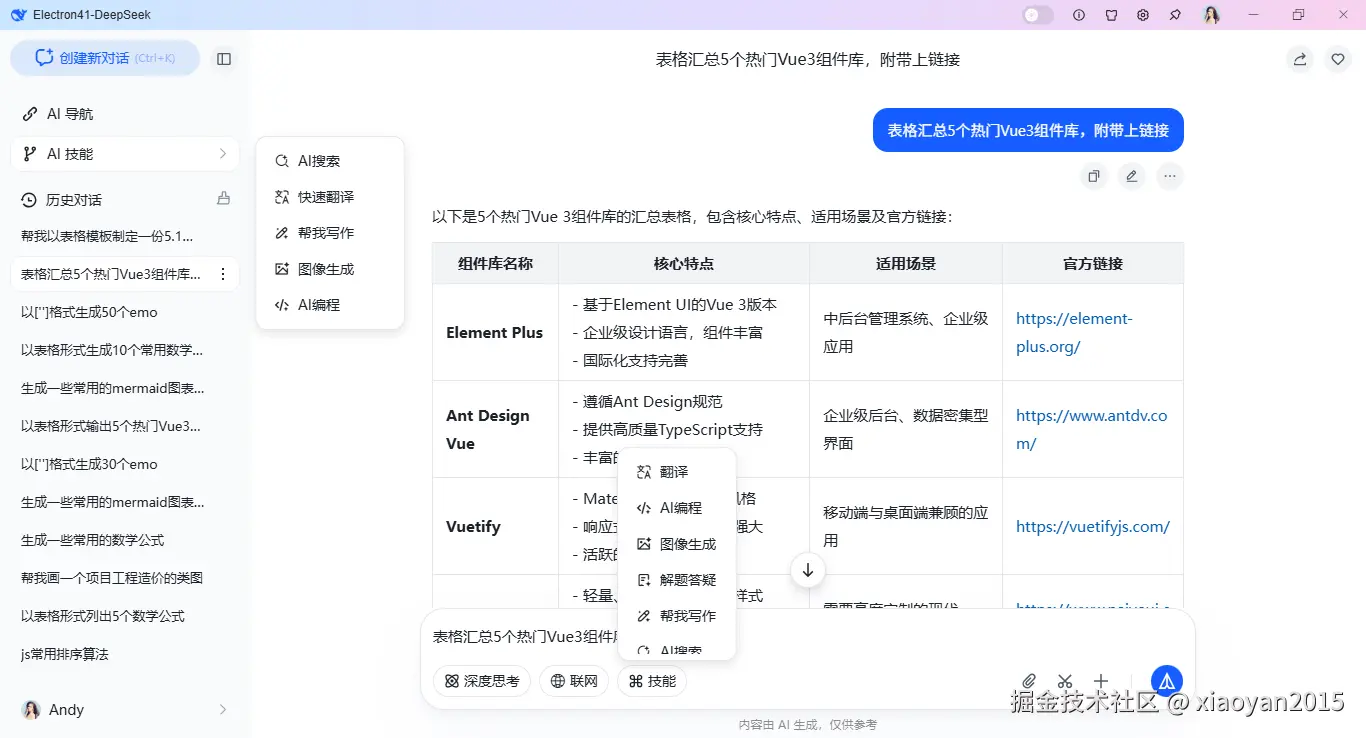The image size is (1366, 738).
Task: Expand the AI 技能 section in sidebar
Action: (124, 153)
